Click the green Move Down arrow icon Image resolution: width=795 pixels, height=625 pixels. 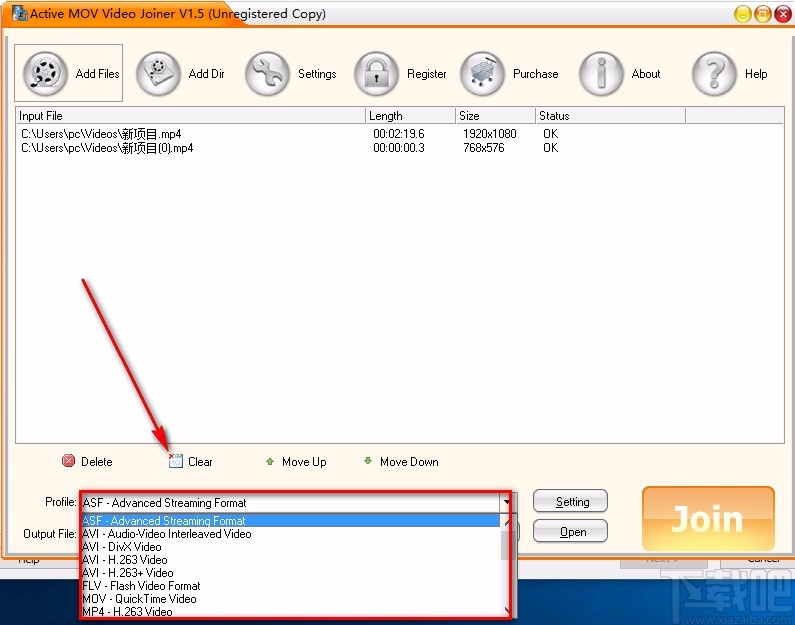tap(368, 460)
